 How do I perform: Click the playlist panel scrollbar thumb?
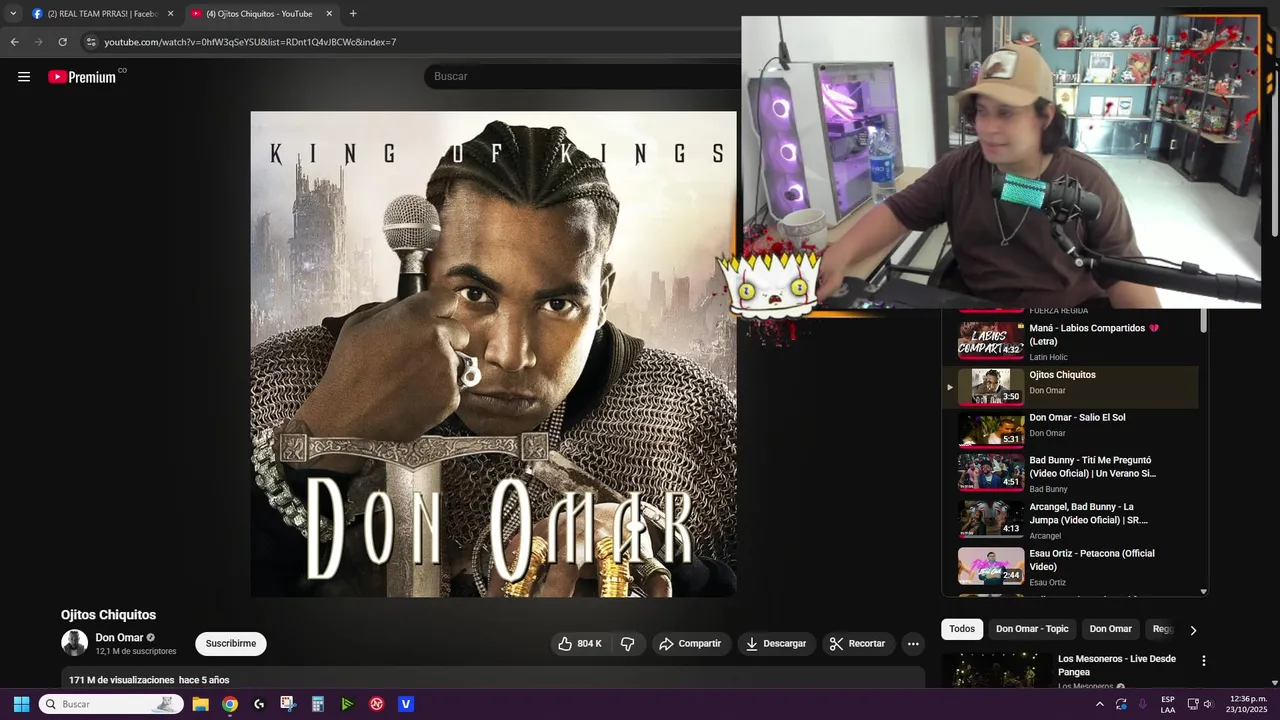point(1203,321)
